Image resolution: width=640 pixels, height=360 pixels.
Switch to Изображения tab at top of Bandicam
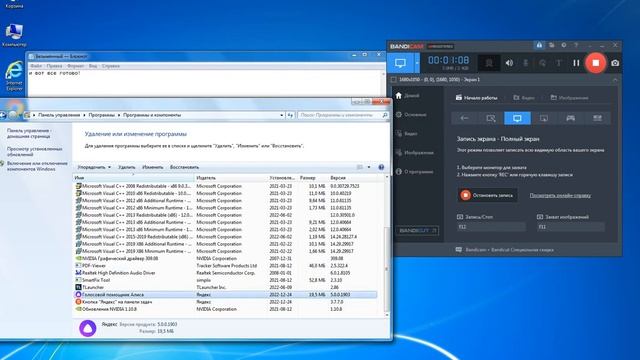(x=569, y=98)
